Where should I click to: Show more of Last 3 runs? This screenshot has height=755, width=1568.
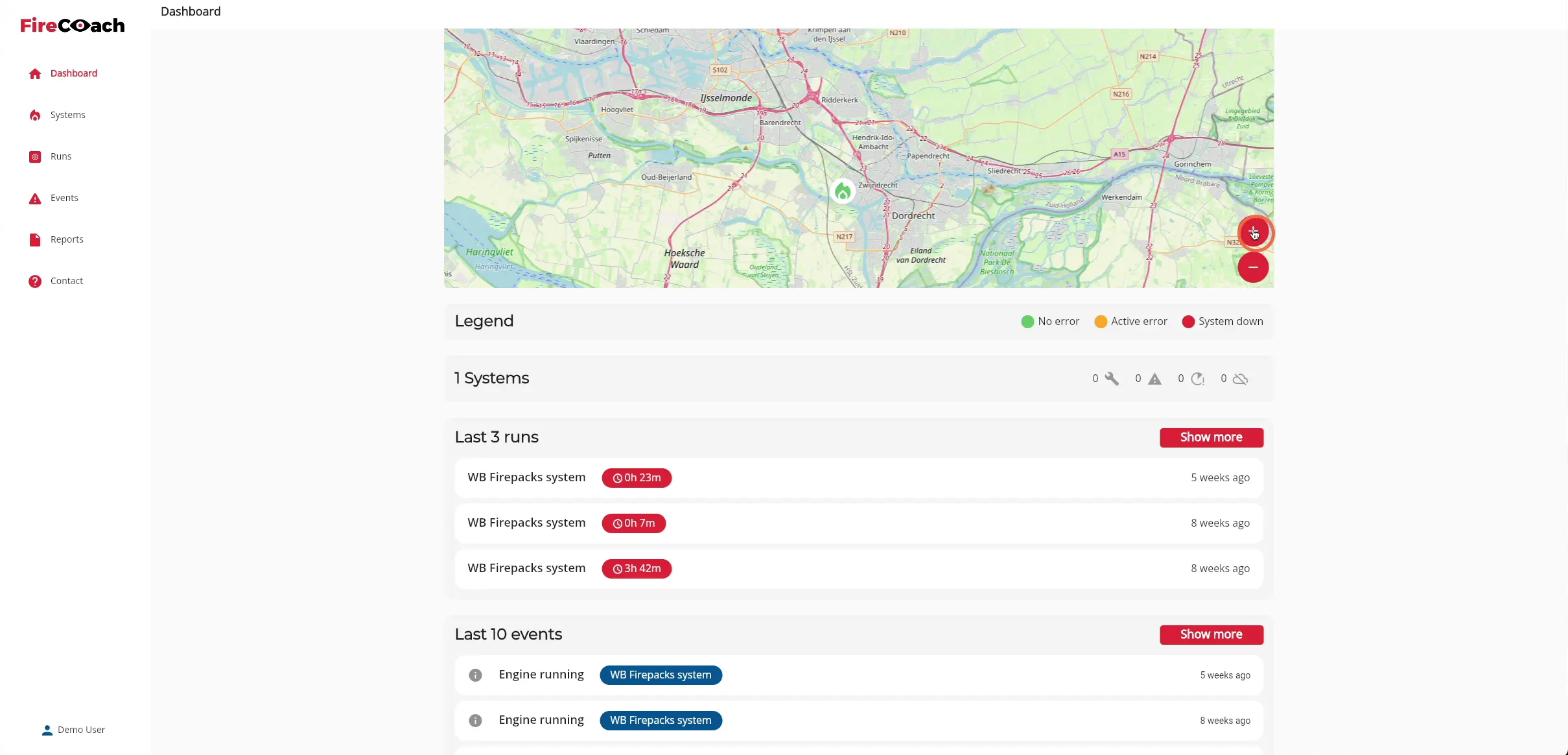coord(1211,437)
